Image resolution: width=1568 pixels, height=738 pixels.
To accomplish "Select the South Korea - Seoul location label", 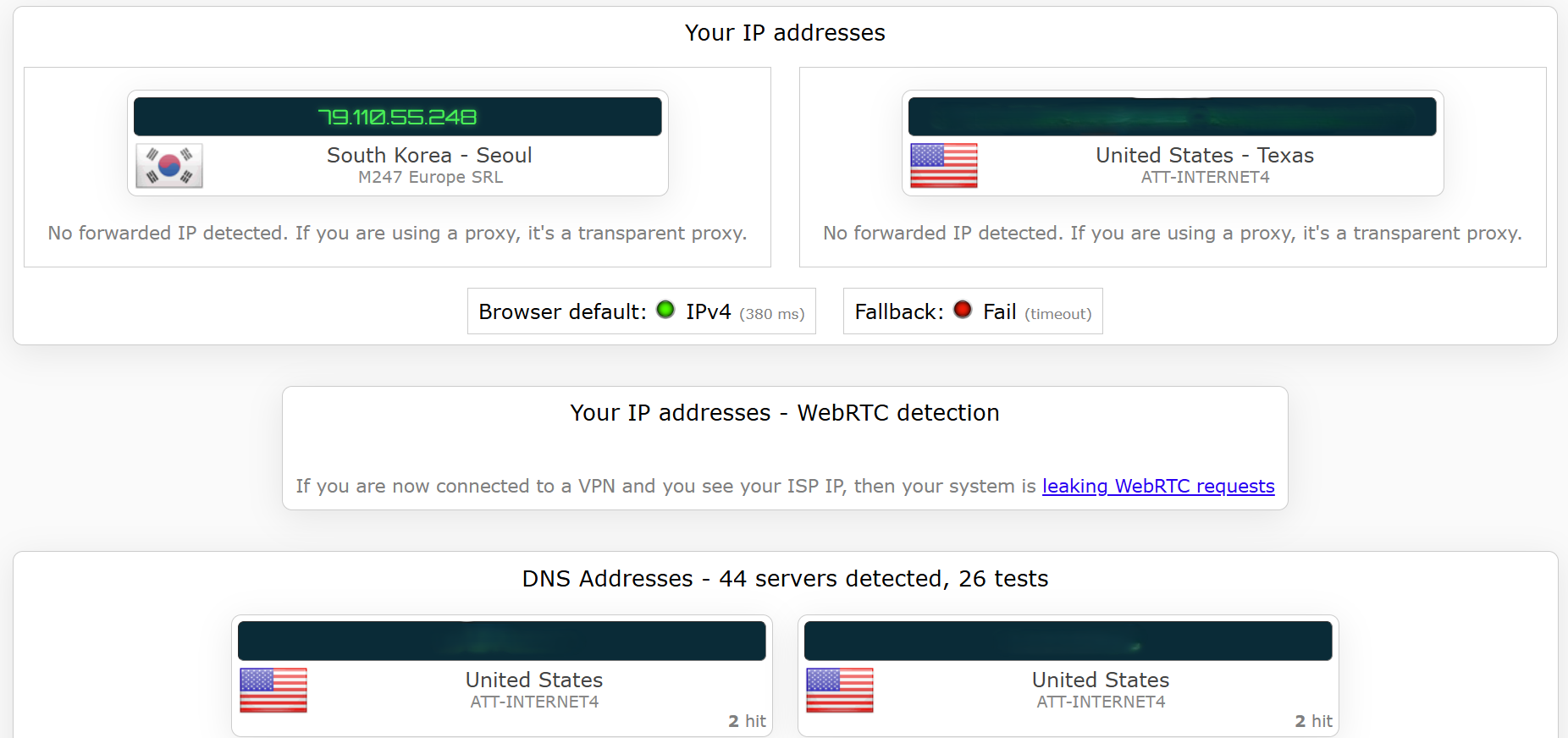I will tap(429, 155).
